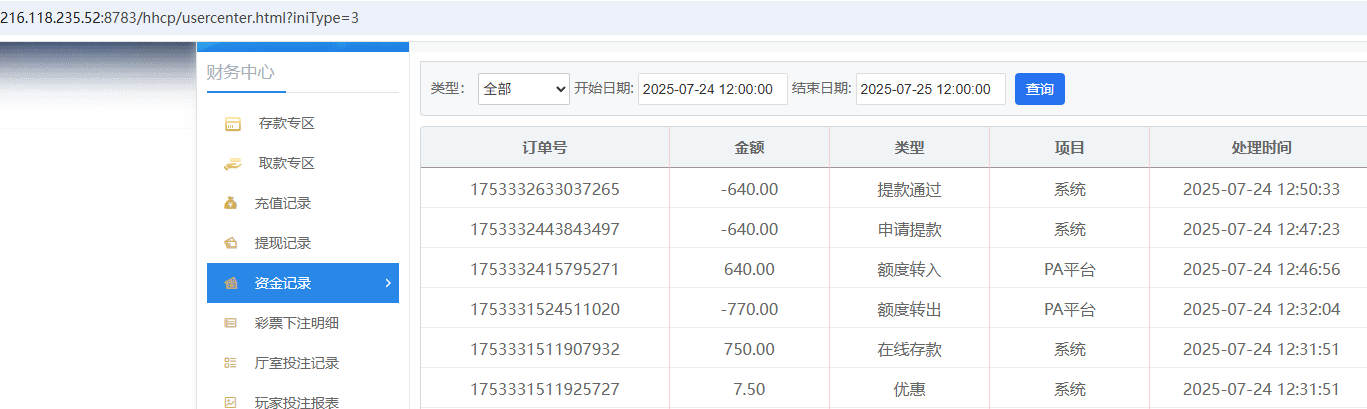Click the deposit zone card icon
This screenshot has height=409, width=1367.
click(232, 124)
